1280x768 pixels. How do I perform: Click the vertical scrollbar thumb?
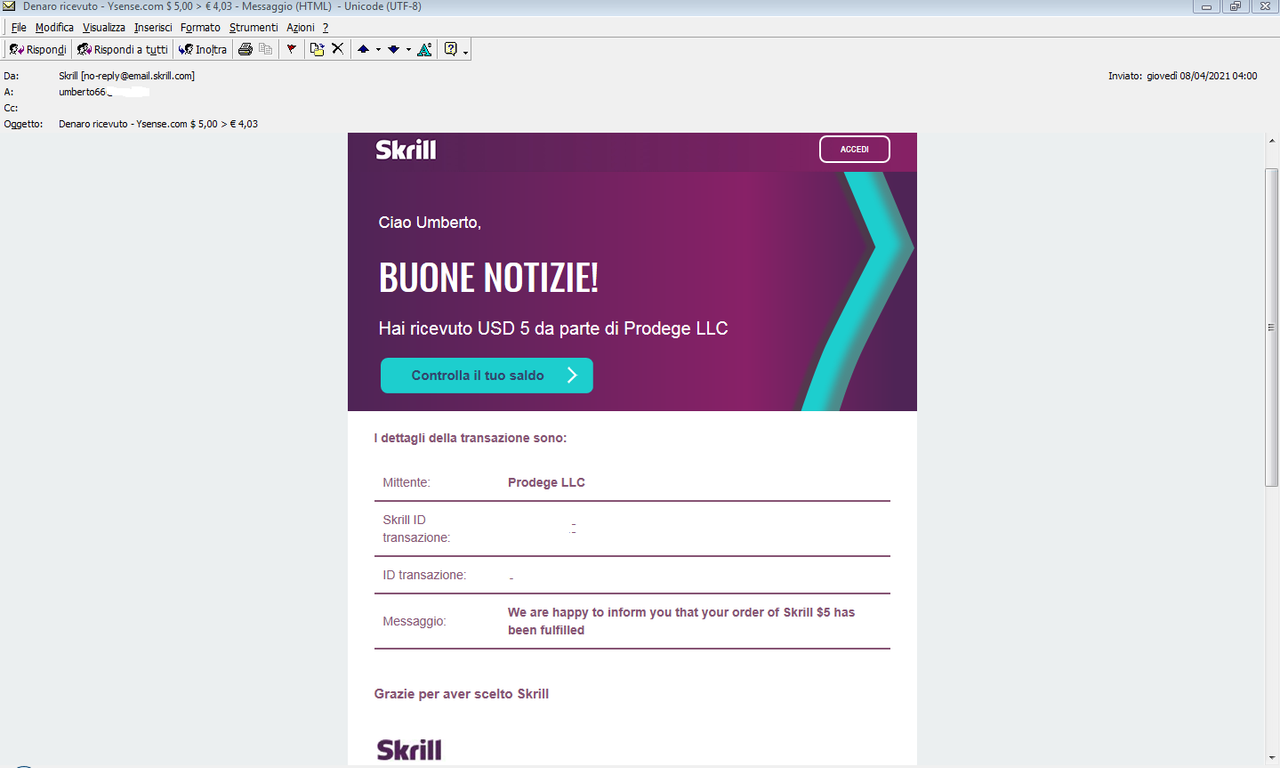click(x=1271, y=328)
